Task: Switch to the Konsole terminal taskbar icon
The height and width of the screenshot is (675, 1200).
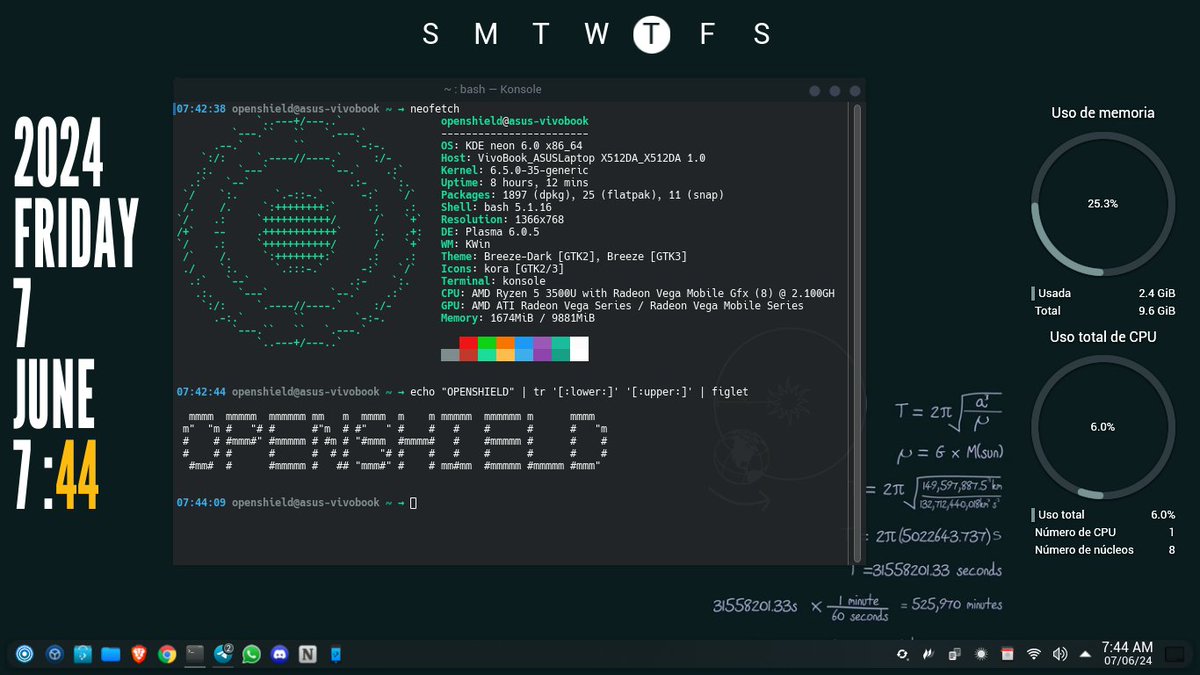Action: pyautogui.click(x=195, y=655)
